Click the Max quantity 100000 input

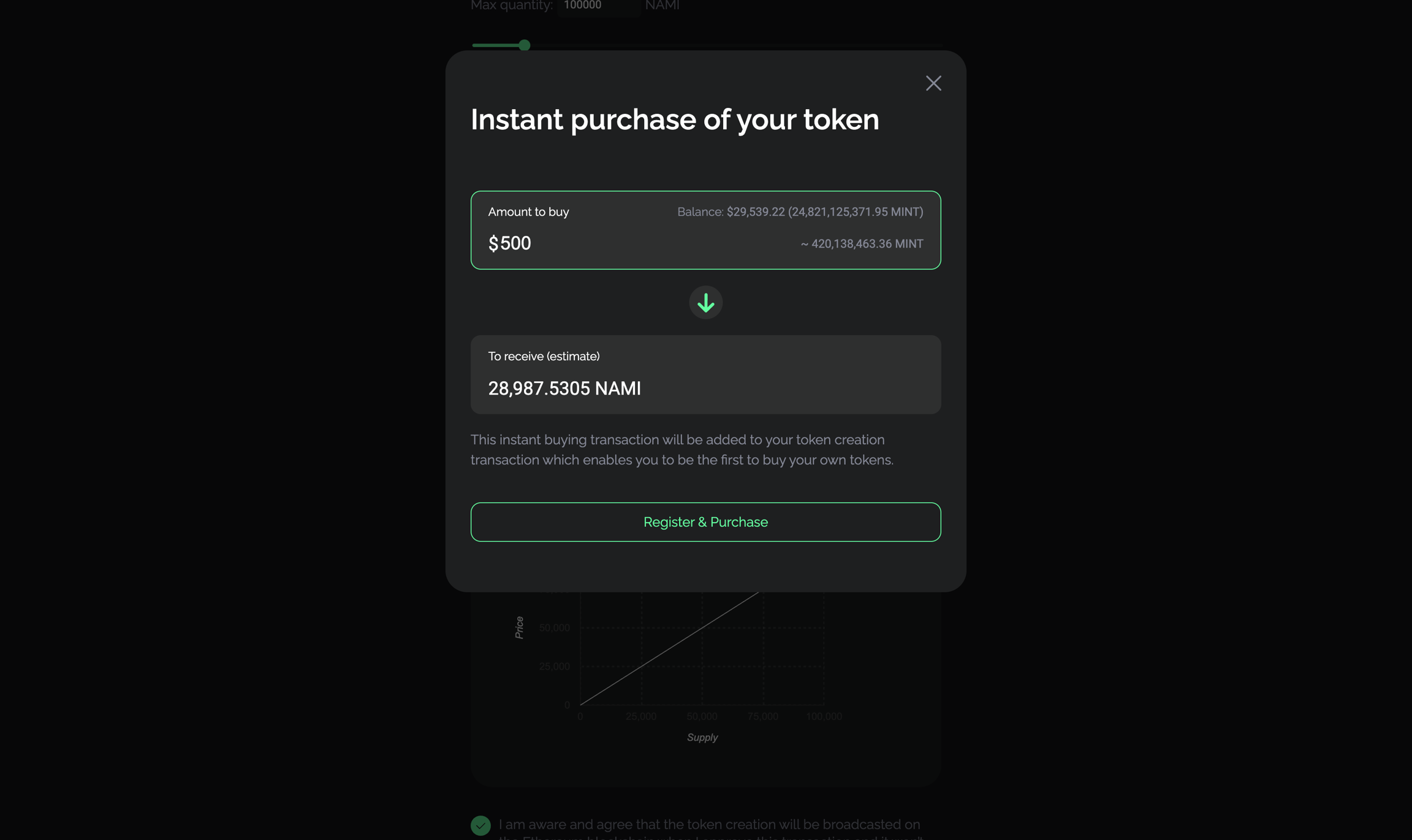(598, 6)
